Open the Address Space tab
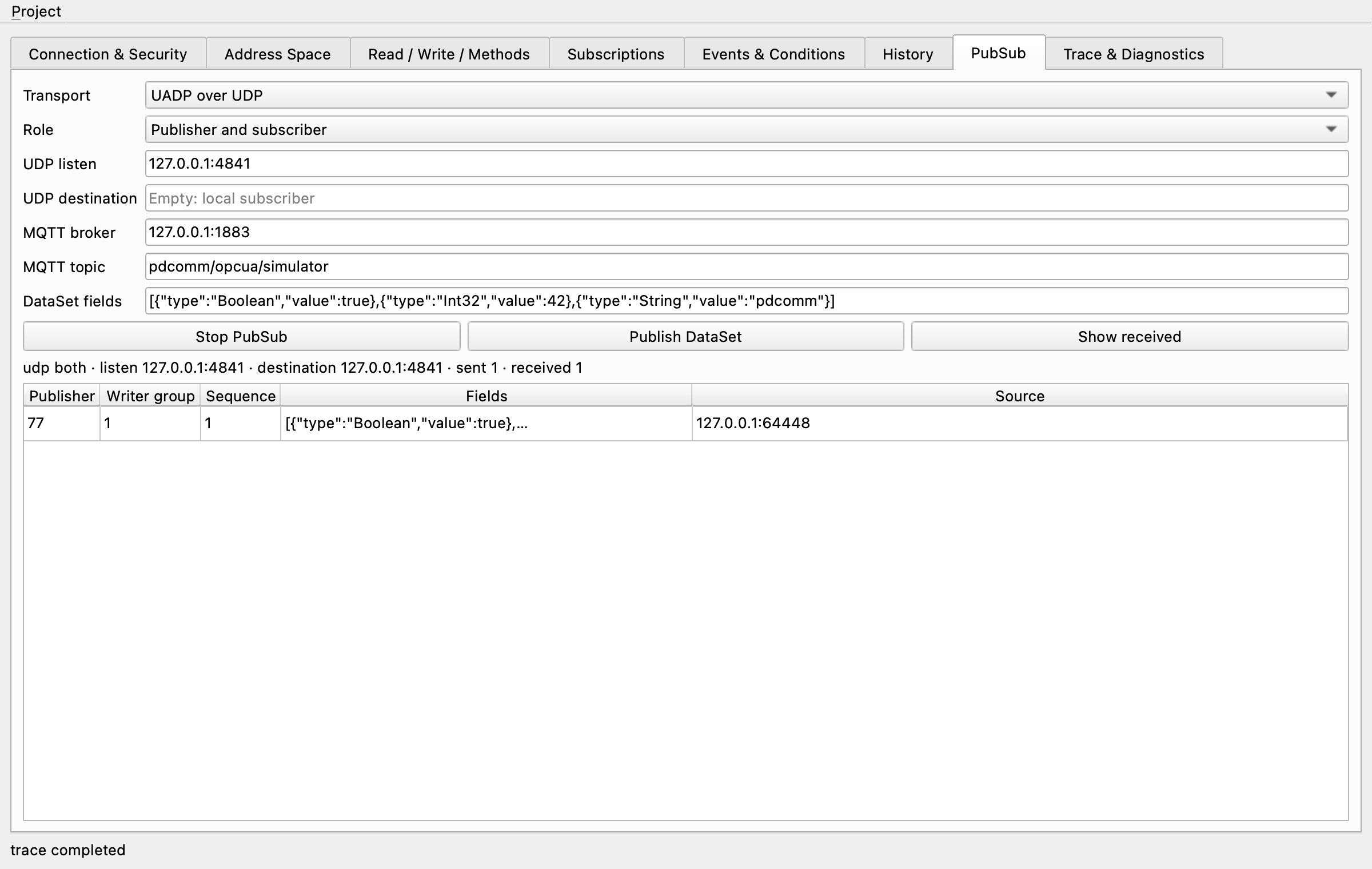The height and width of the screenshot is (869, 1372). pyautogui.click(x=278, y=54)
